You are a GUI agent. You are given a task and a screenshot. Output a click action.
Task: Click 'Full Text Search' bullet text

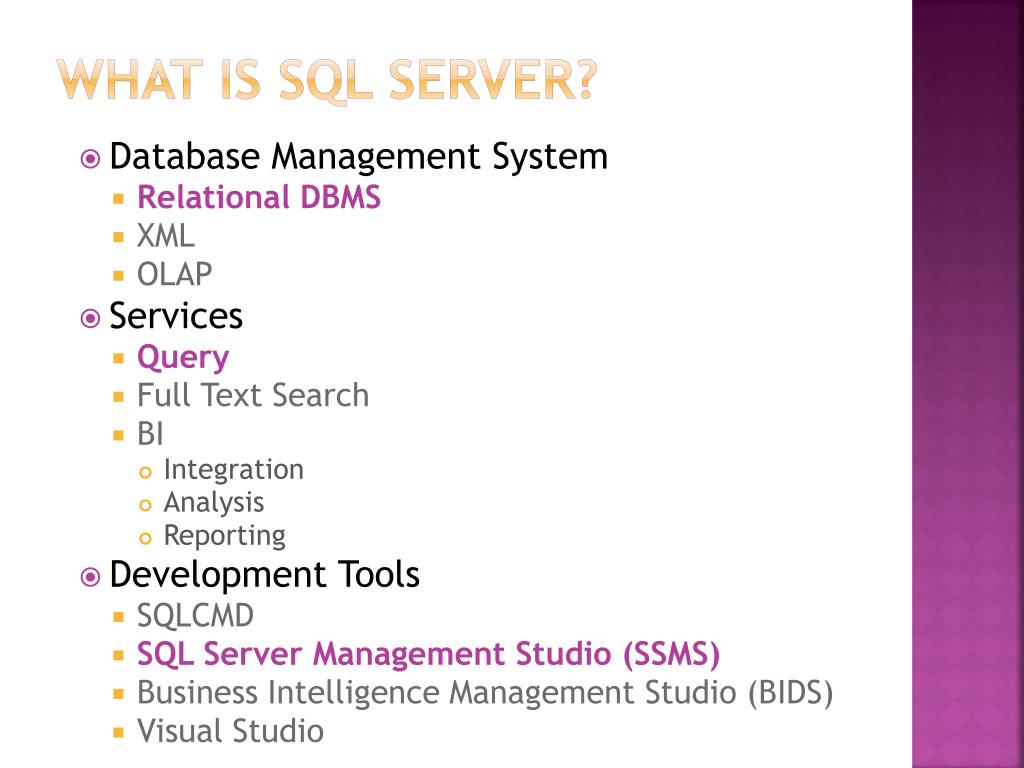[253, 395]
